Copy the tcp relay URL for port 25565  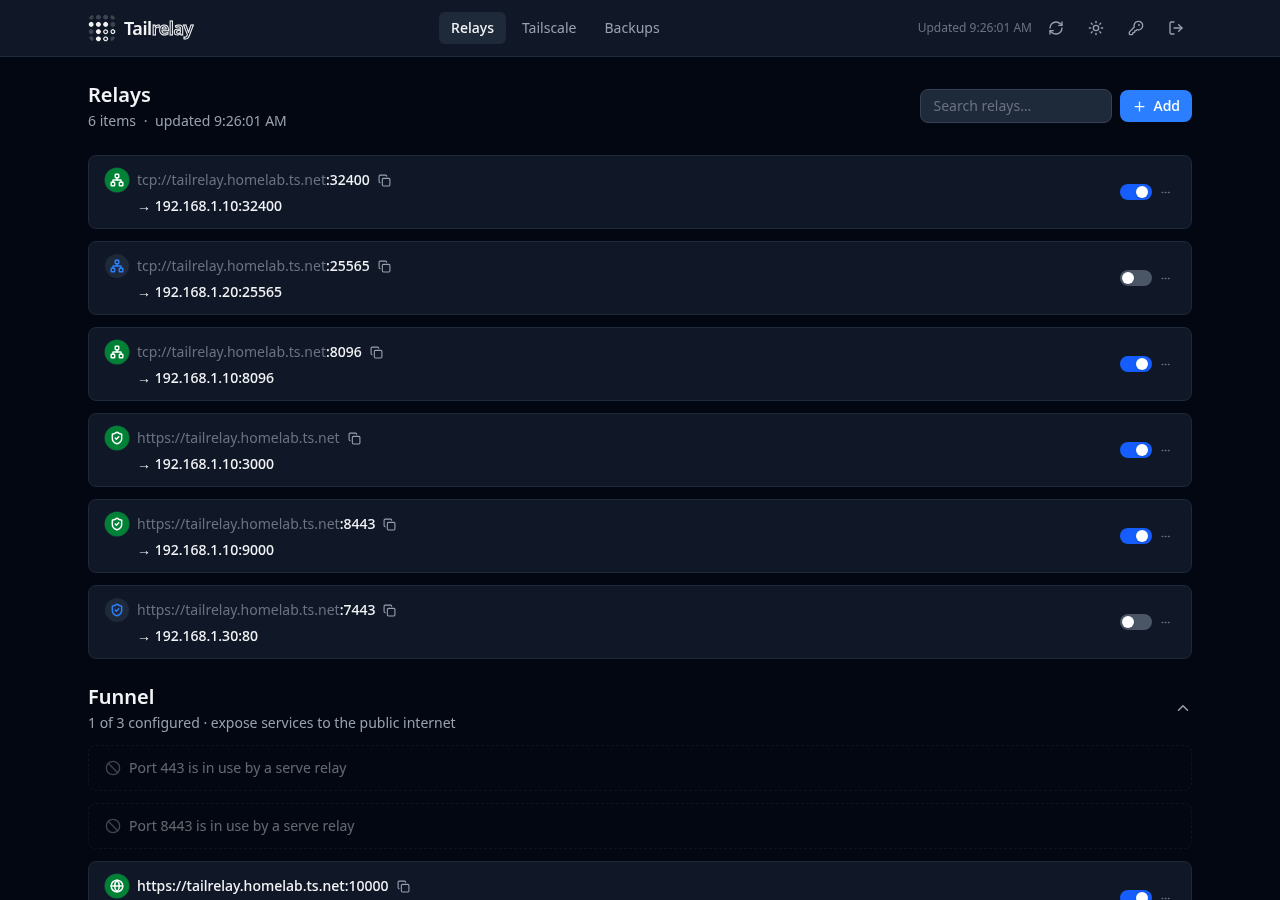(385, 267)
